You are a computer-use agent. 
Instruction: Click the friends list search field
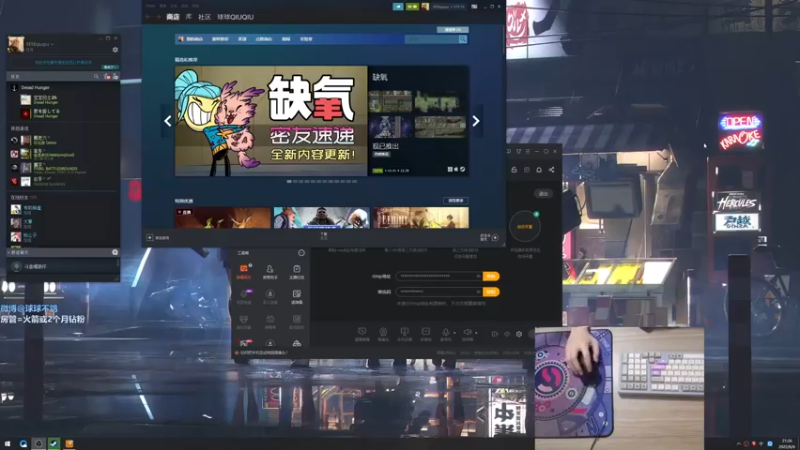[50, 76]
